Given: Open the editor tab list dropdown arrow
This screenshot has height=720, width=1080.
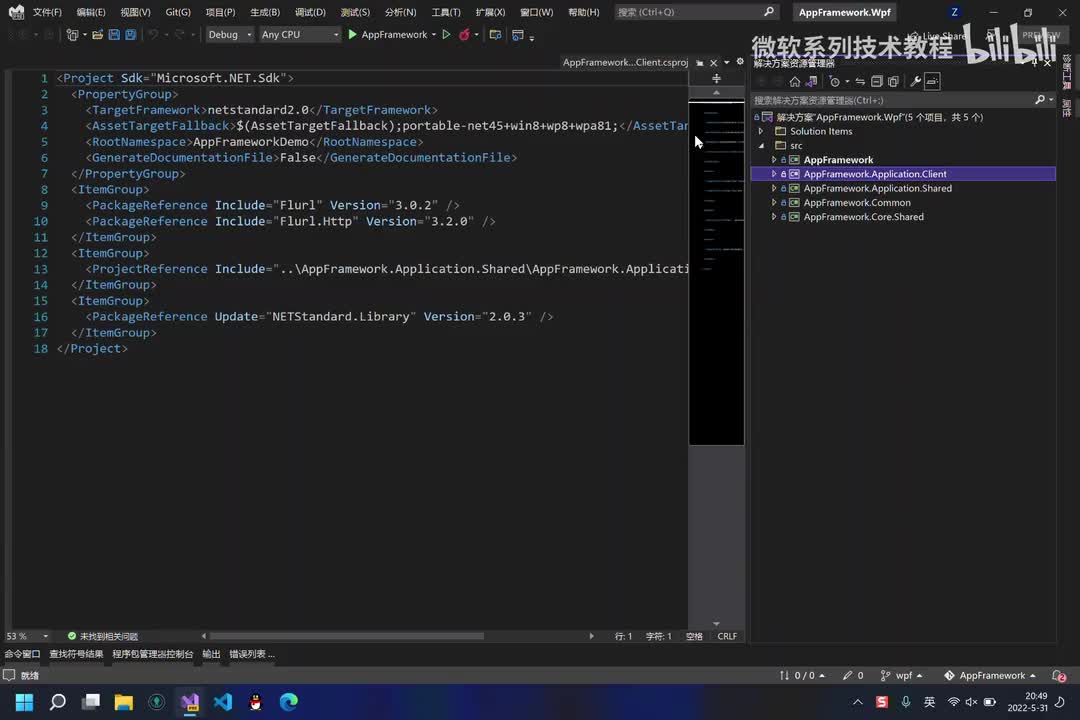Looking at the screenshot, I should pyautogui.click(x=727, y=63).
